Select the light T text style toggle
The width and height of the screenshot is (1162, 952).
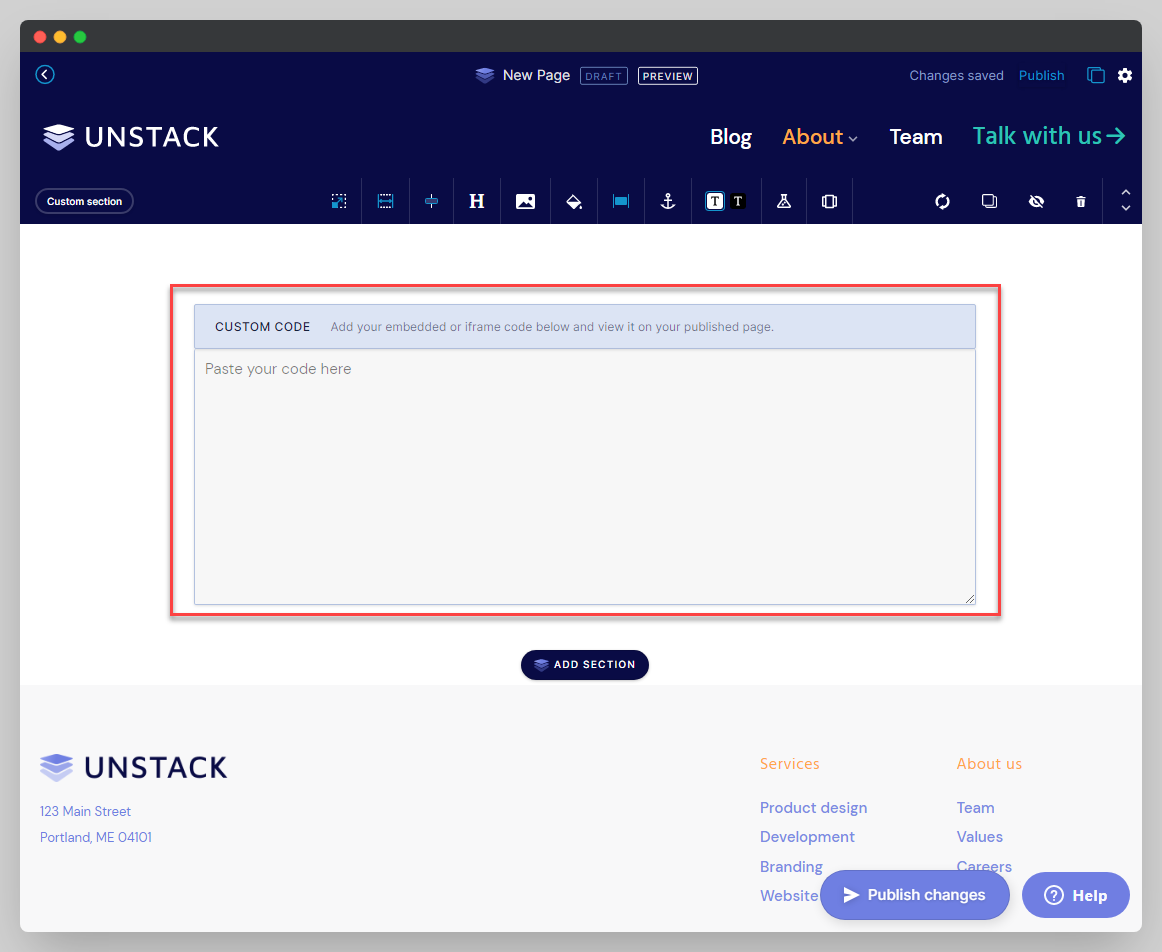pos(714,201)
